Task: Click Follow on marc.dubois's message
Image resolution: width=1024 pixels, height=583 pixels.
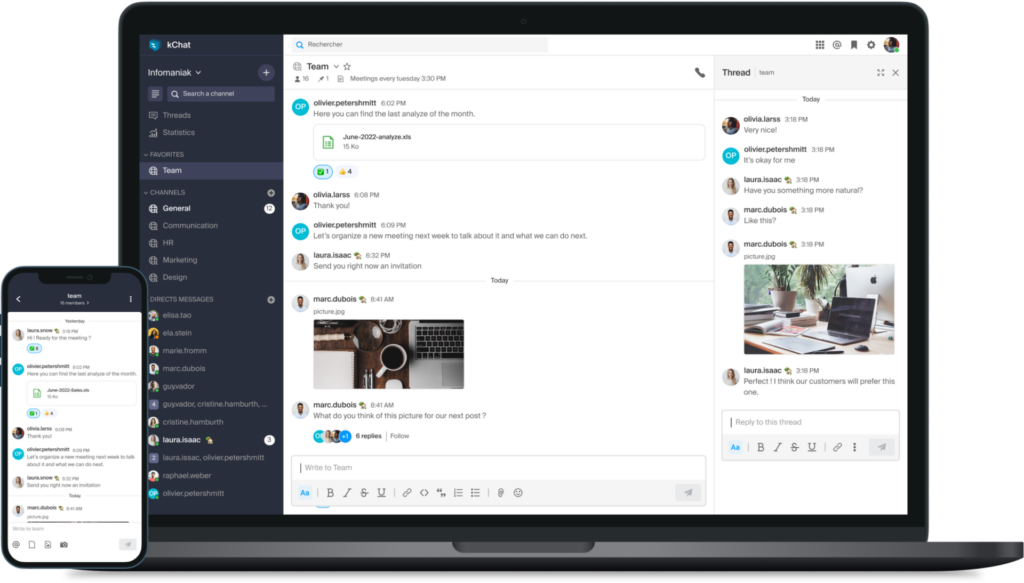Action: pyautogui.click(x=400, y=436)
